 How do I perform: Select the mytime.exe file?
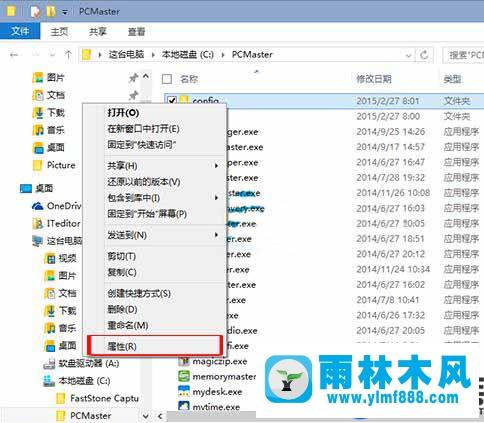(209, 407)
